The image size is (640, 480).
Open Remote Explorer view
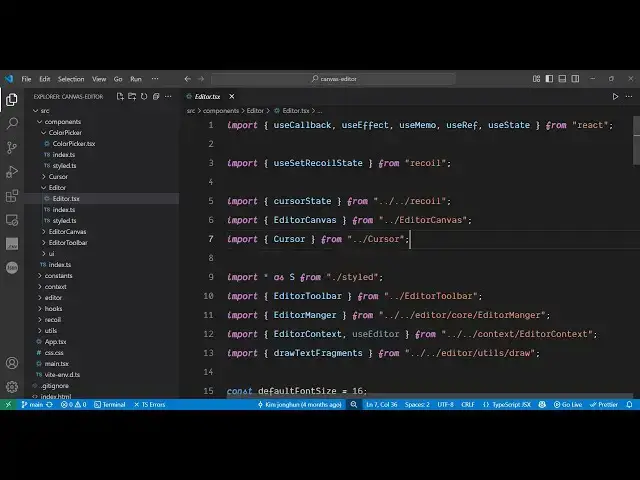click(x=12, y=220)
